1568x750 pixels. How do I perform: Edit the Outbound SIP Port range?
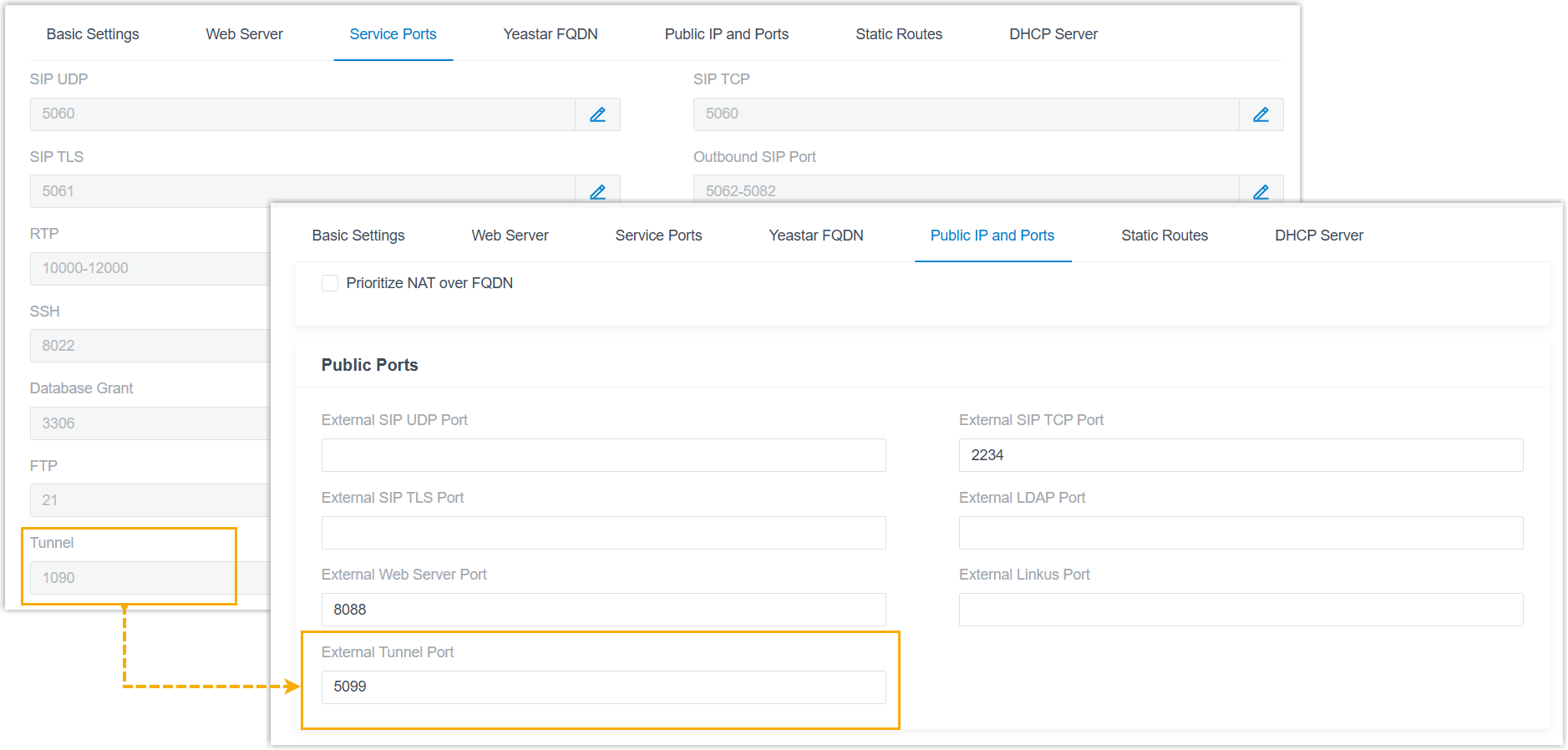pyautogui.click(x=1261, y=191)
